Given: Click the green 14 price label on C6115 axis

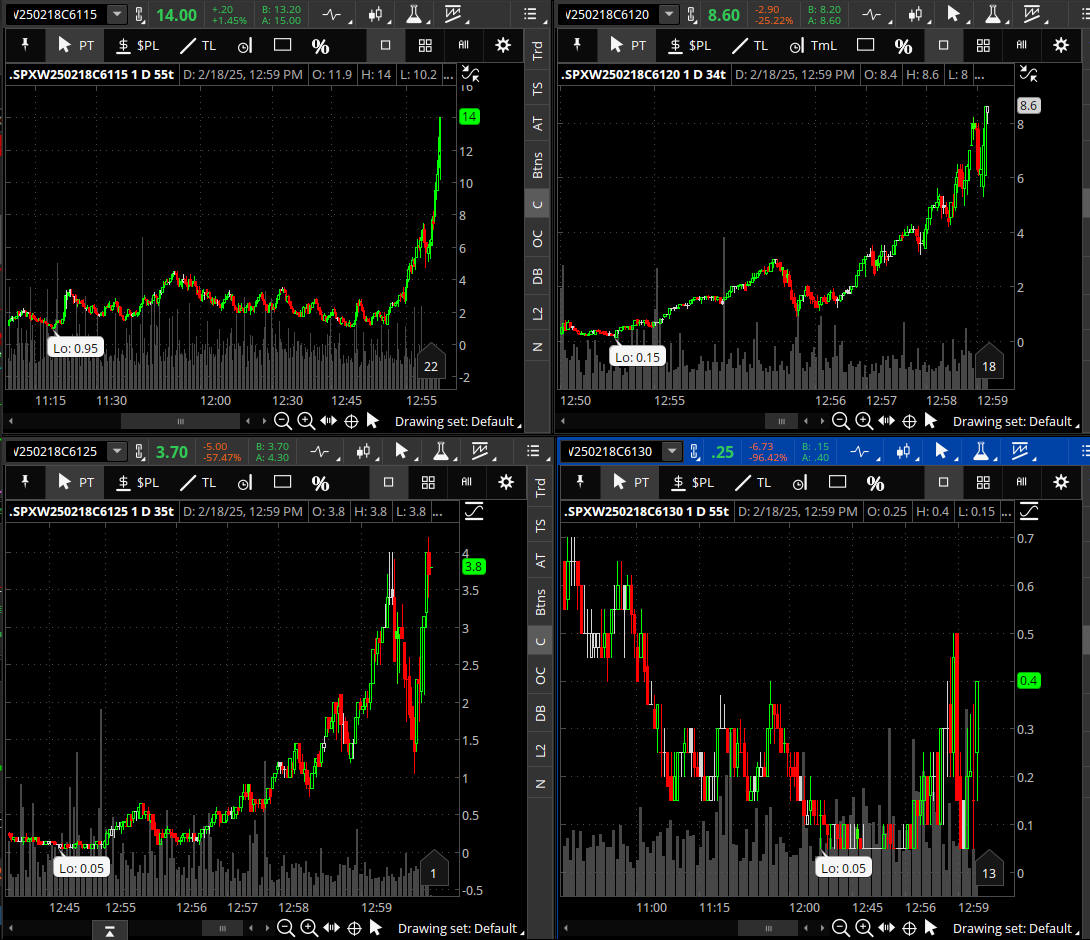Looking at the screenshot, I should pyautogui.click(x=469, y=117).
